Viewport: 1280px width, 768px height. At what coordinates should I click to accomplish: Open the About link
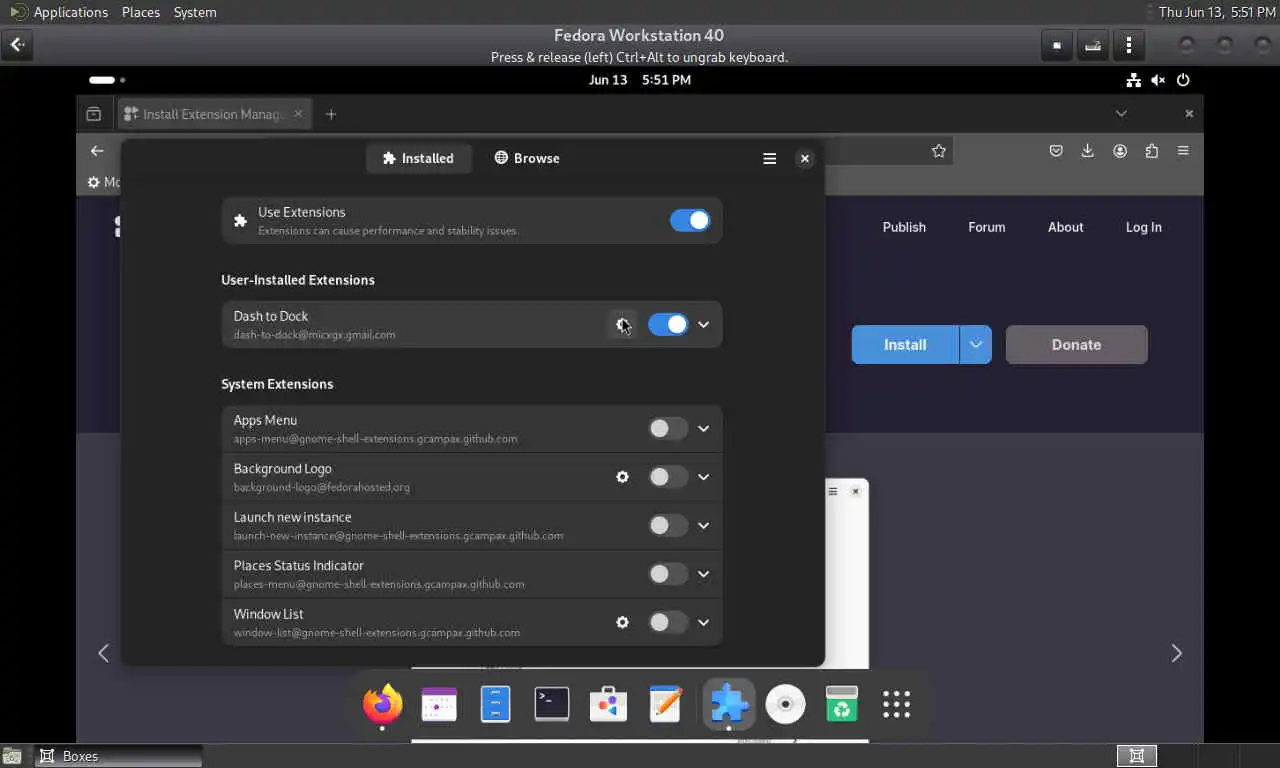click(x=1065, y=227)
